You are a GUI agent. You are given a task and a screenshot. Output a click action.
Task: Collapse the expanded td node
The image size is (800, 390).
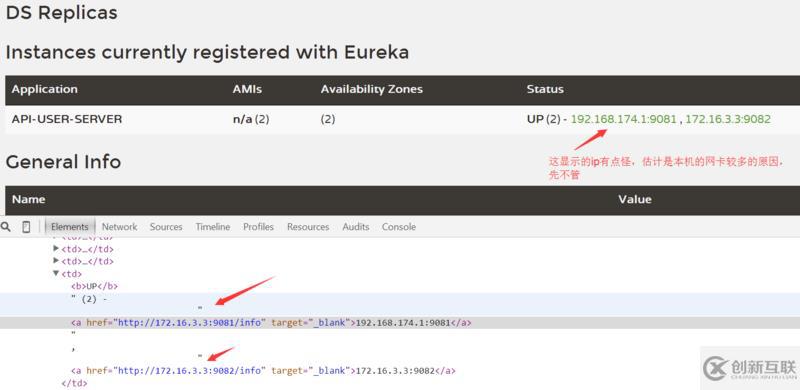[x=56, y=274]
